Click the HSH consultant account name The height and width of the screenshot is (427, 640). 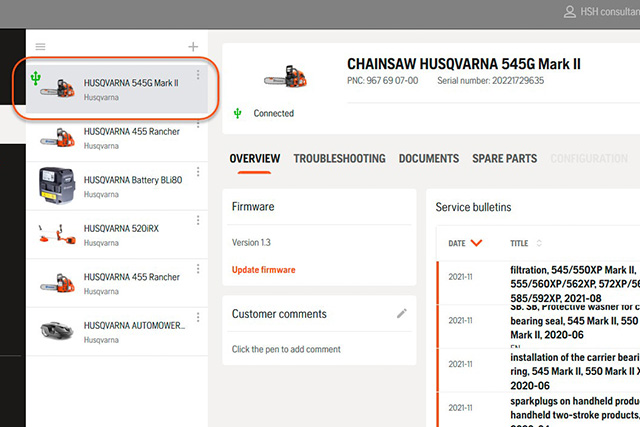tap(610, 12)
